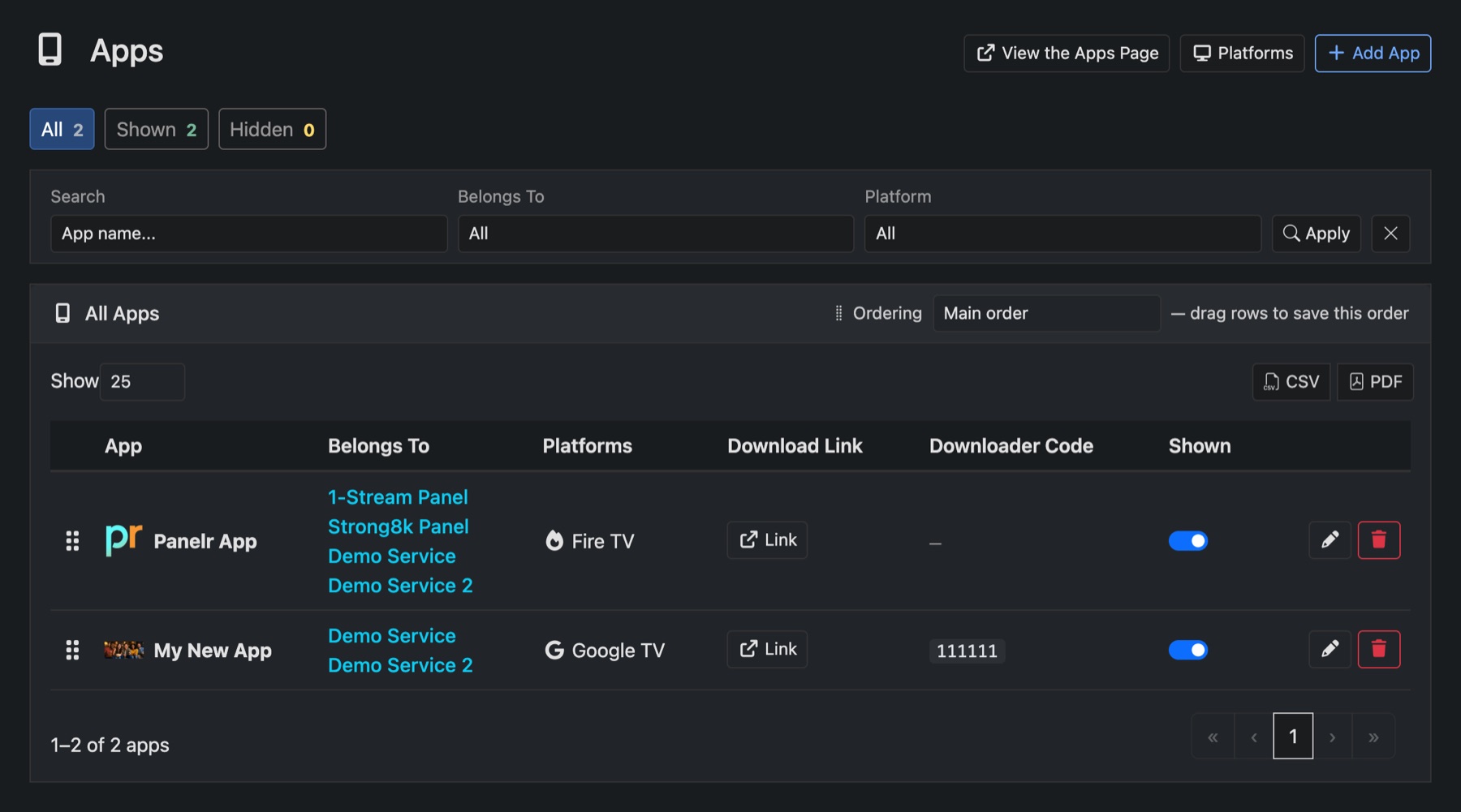Click the edit pencil for My New App
The image size is (1461, 812).
1330,649
